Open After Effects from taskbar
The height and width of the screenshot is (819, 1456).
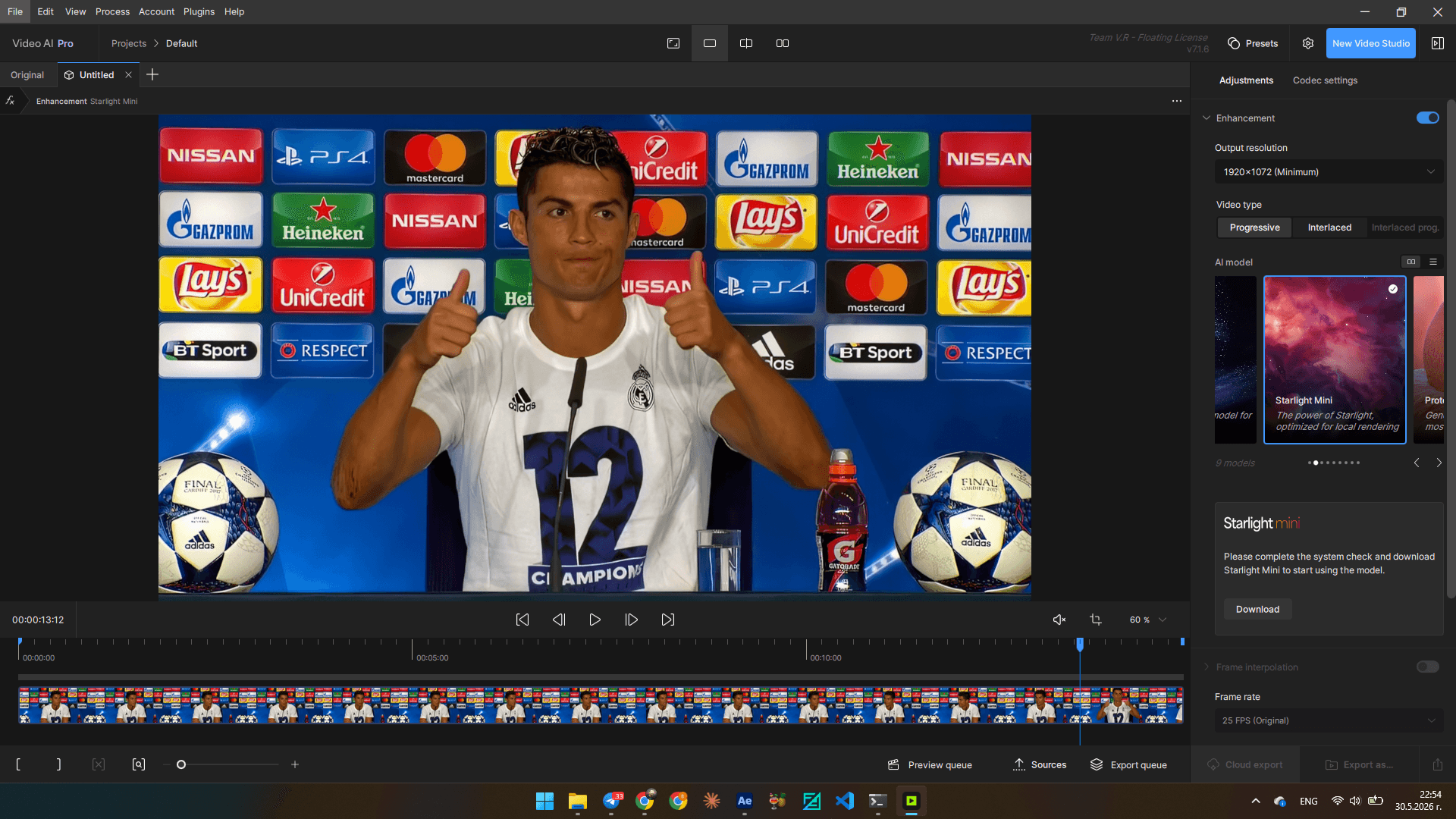click(x=745, y=801)
